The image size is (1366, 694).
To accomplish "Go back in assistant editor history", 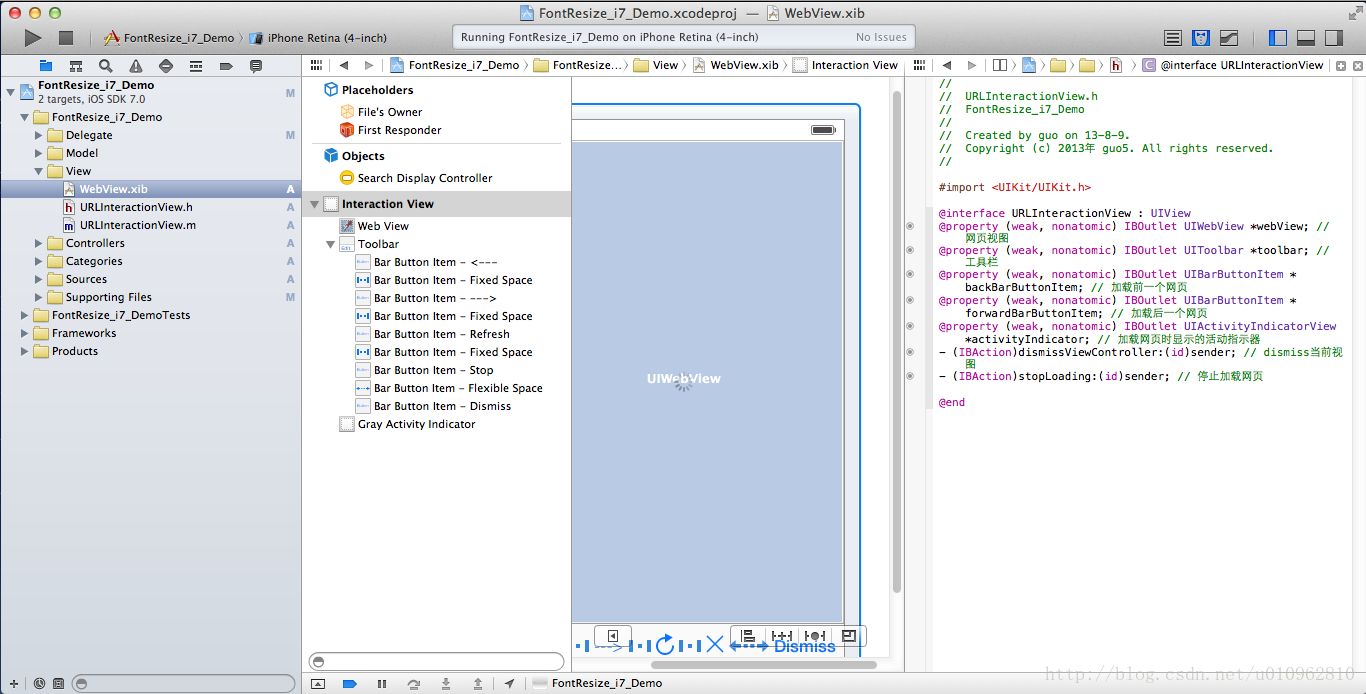I will pos(945,65).
